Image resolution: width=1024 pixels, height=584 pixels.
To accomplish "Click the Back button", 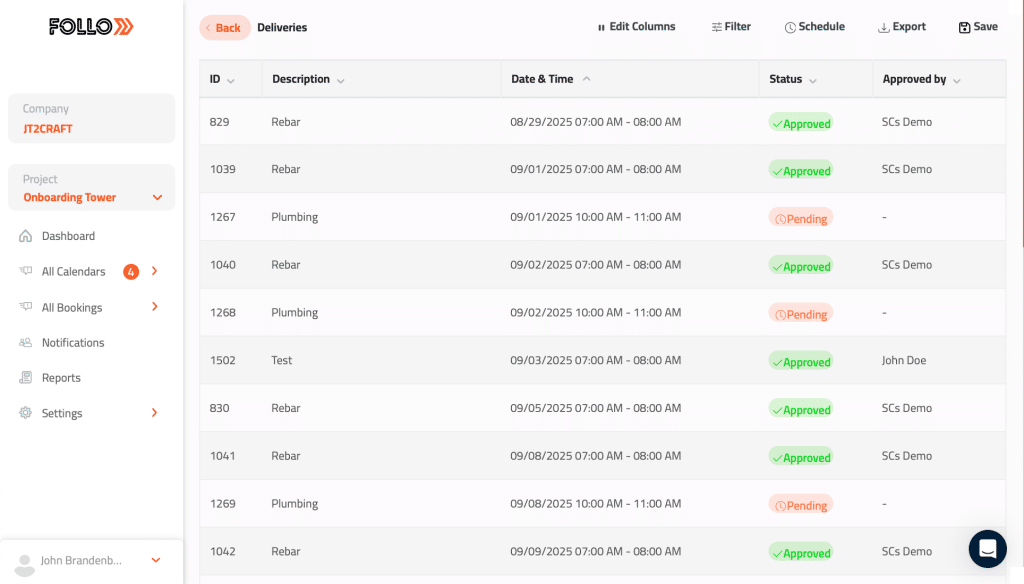I will pyautogui.click(x=224, y=27).
